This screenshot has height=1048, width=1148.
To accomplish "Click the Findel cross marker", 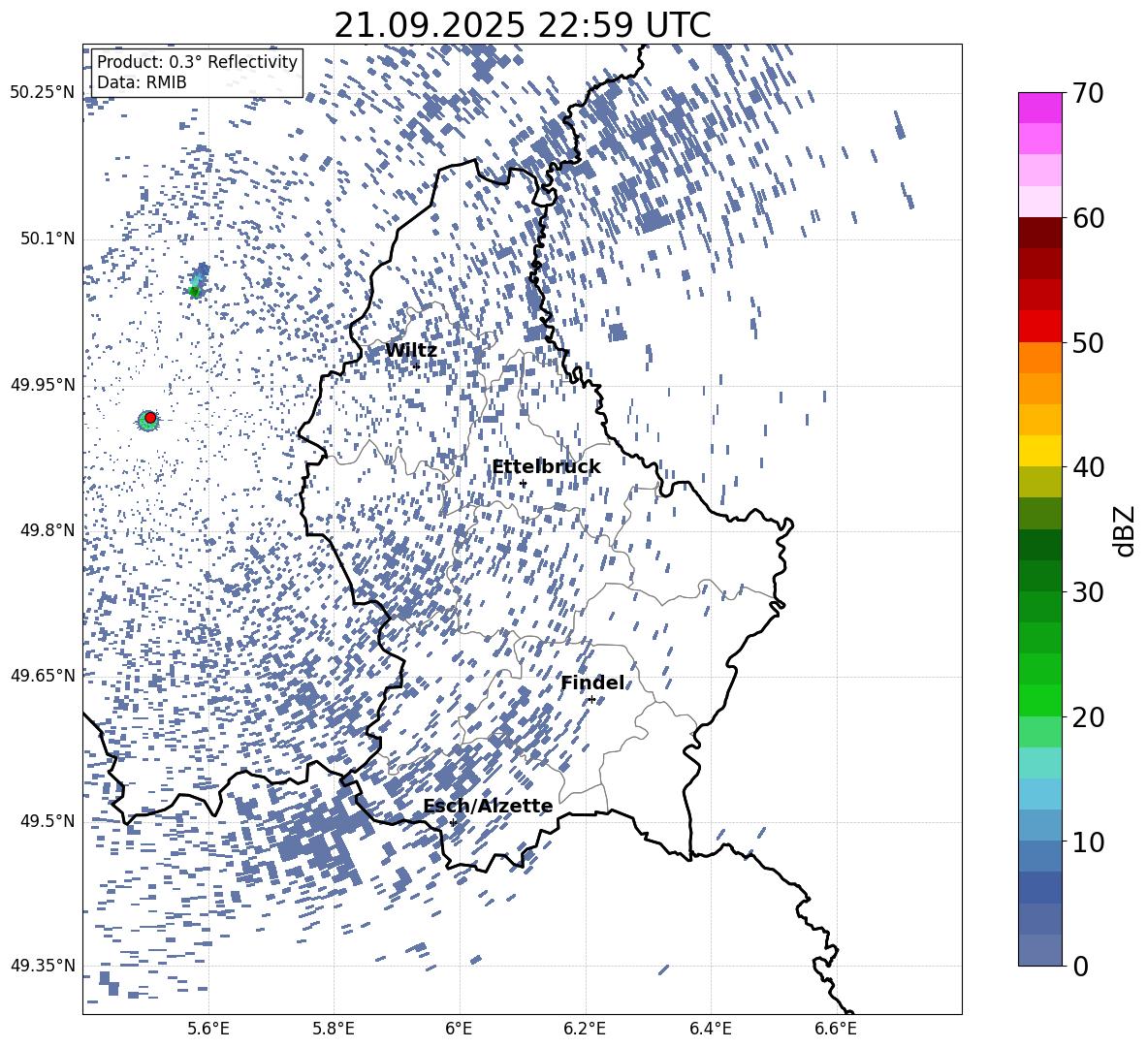I will [591, 700].
